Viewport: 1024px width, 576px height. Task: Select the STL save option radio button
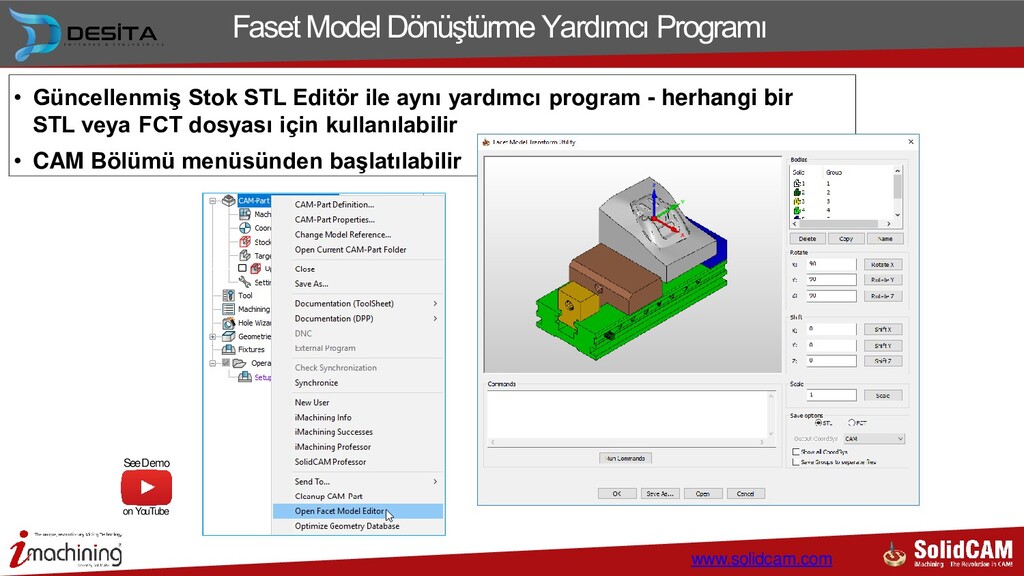[818, 423]
